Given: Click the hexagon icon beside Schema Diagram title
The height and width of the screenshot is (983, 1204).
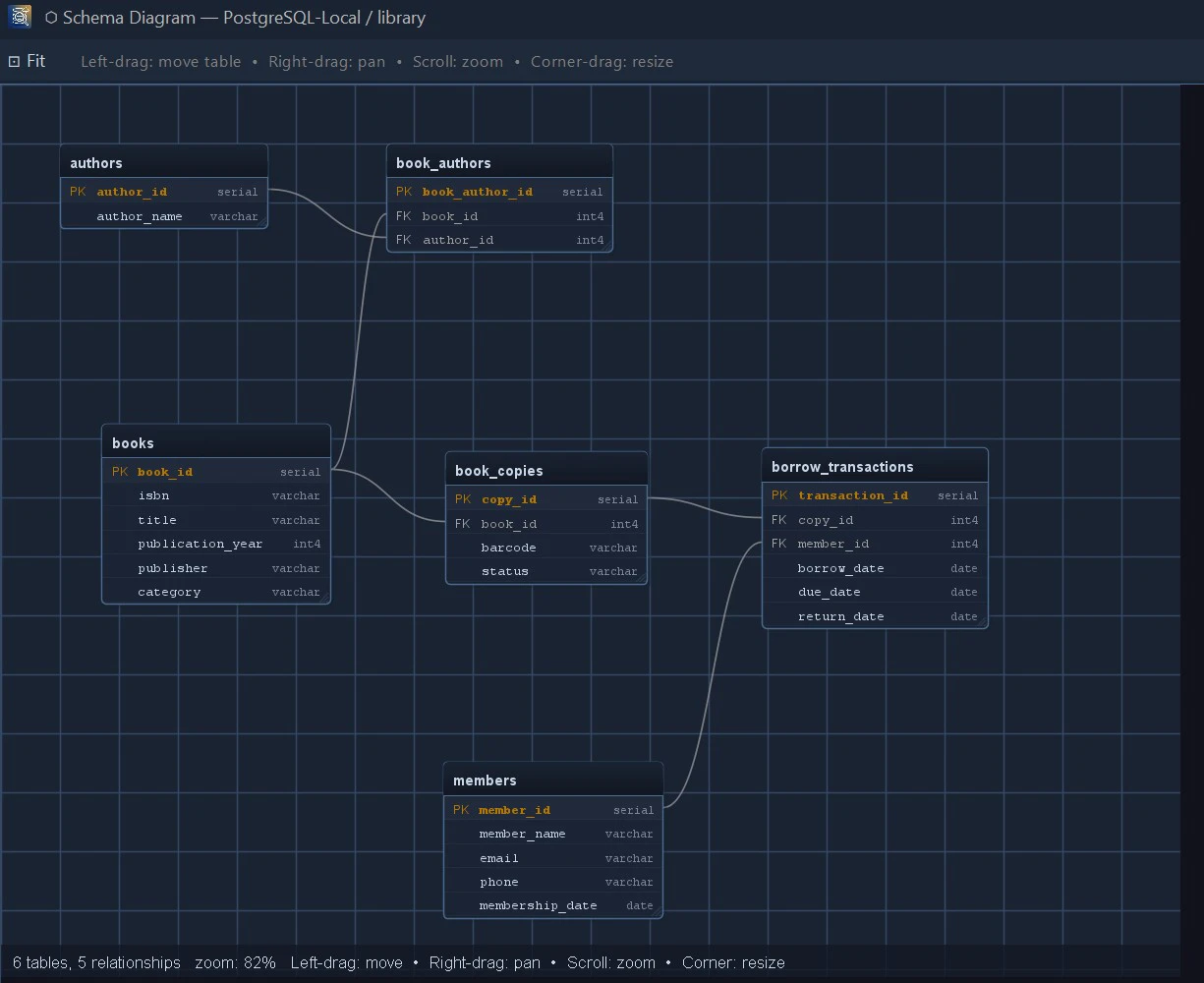Looking at the screenshot, I should point(54,17).
